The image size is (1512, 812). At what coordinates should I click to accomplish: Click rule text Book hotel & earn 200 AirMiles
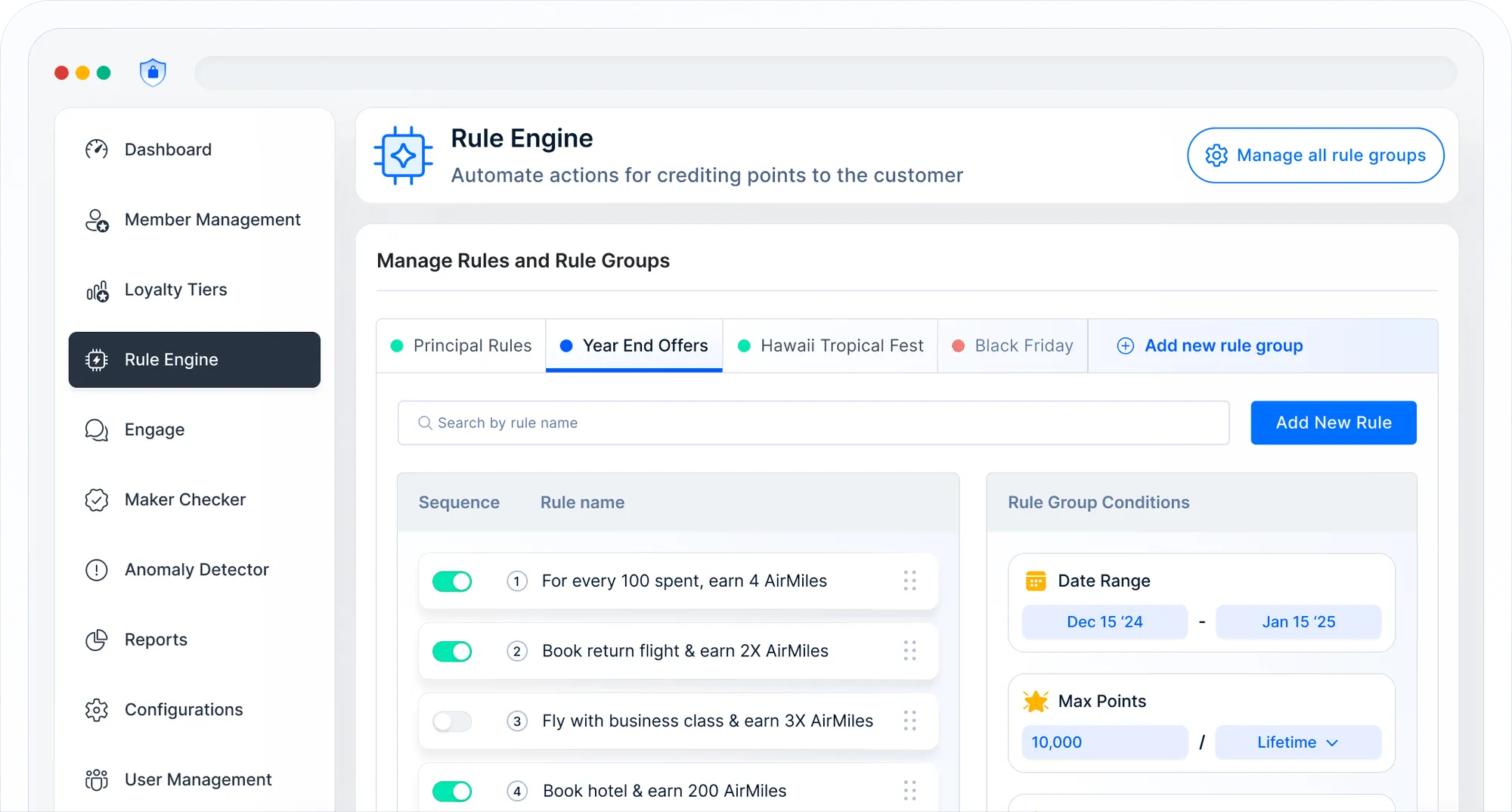pos(665,791)
